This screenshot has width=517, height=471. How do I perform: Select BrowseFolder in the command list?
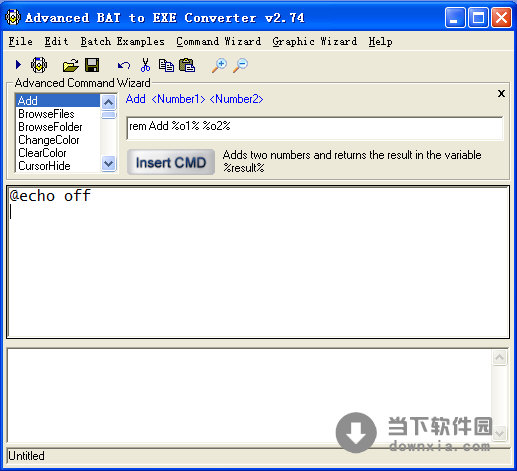coord(58,127)
